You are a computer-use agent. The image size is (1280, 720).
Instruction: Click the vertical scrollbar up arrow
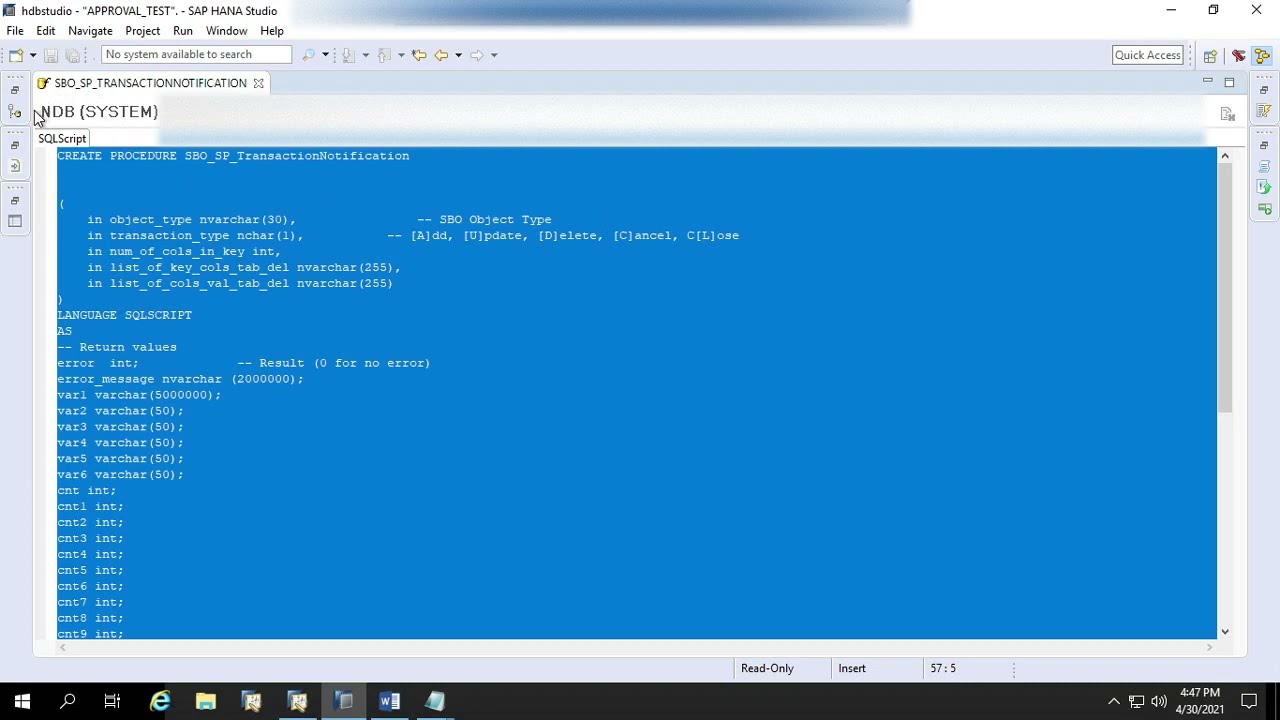(1224, 156)
